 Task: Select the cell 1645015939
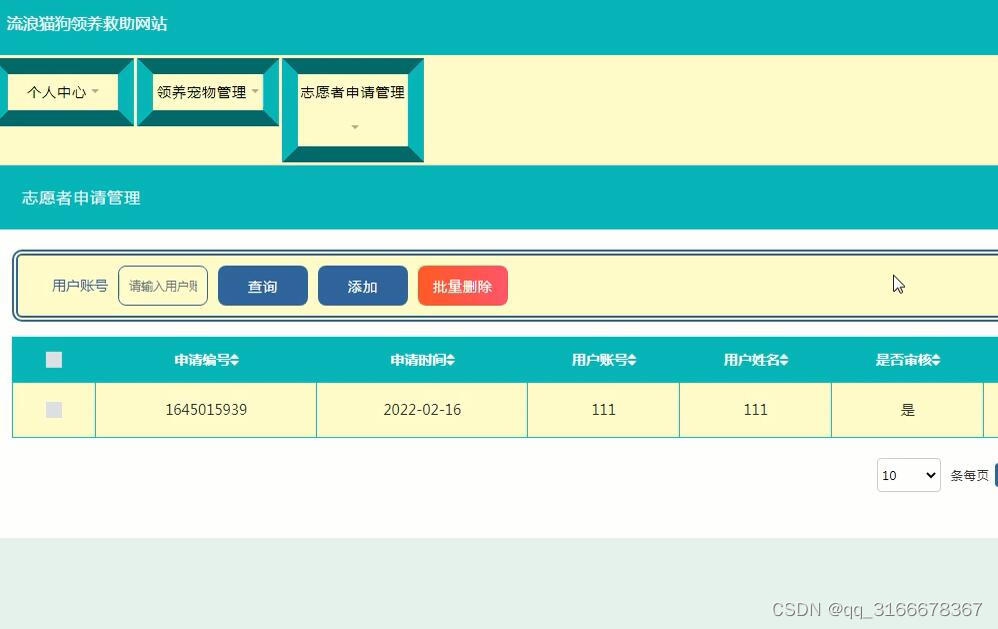point(206,410)
